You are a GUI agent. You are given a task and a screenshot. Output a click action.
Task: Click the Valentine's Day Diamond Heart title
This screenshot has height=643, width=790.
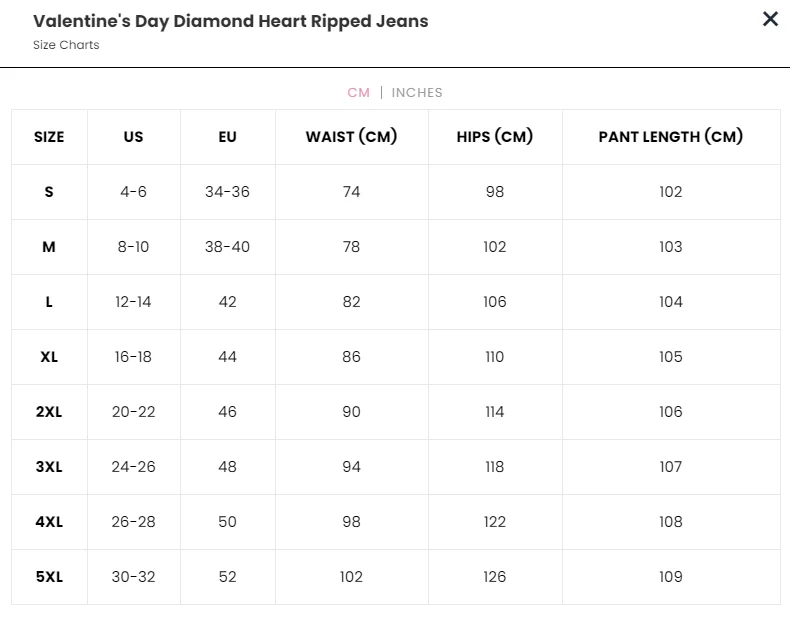(x=231, y=22)
